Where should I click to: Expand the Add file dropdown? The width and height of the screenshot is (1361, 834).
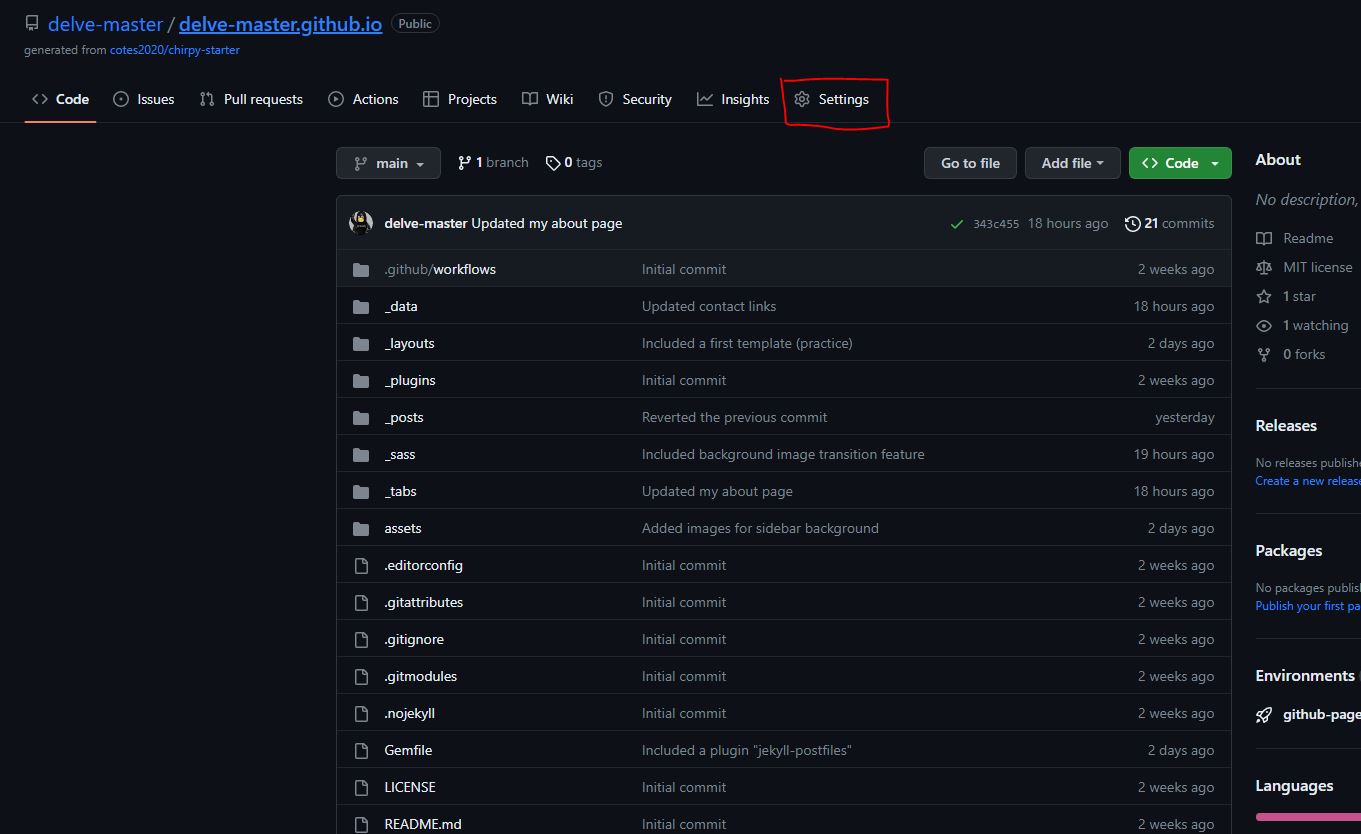click(1073, 163)
